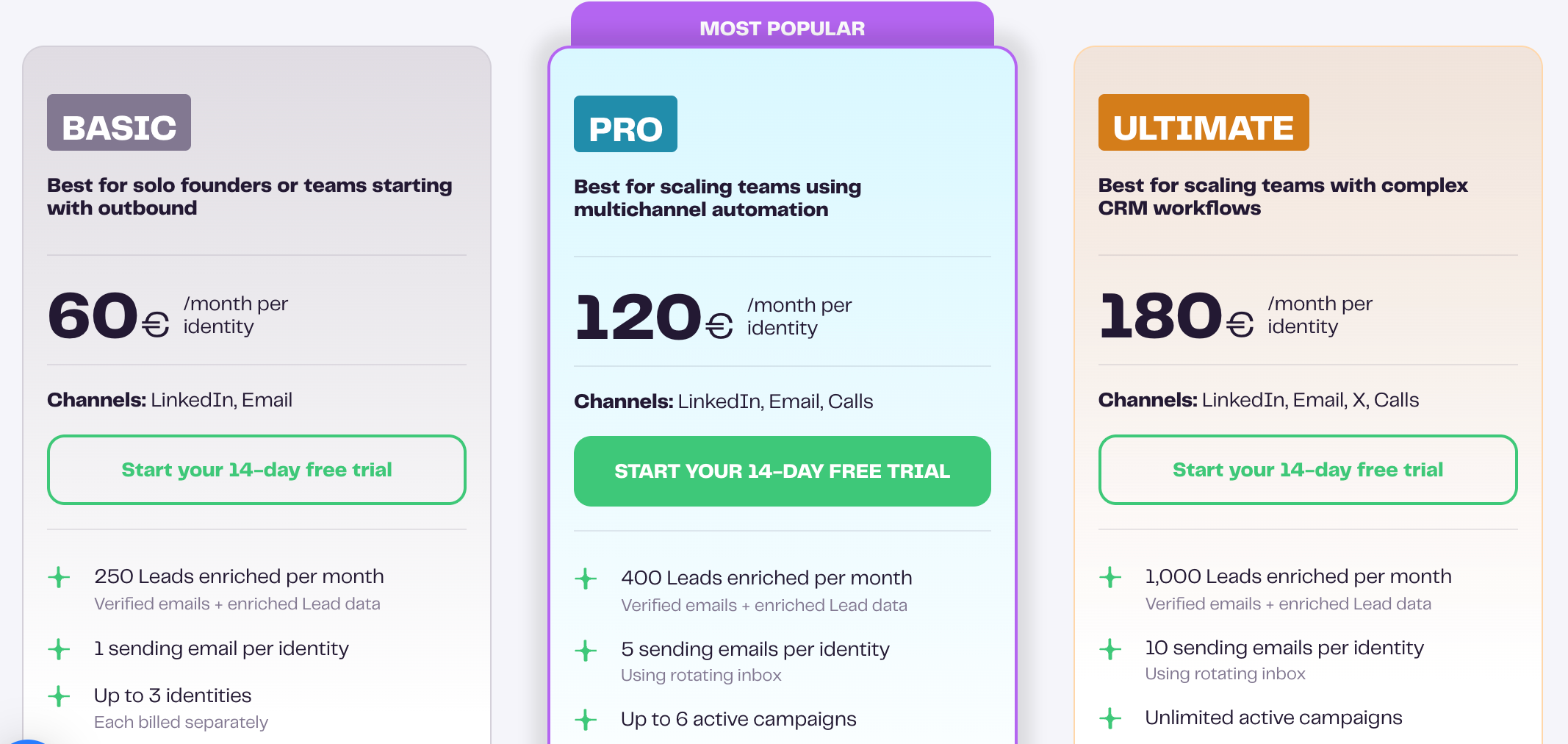Start the Ultimate plan 14-day free trial
1568x744 pixels.
[1307, 470]
